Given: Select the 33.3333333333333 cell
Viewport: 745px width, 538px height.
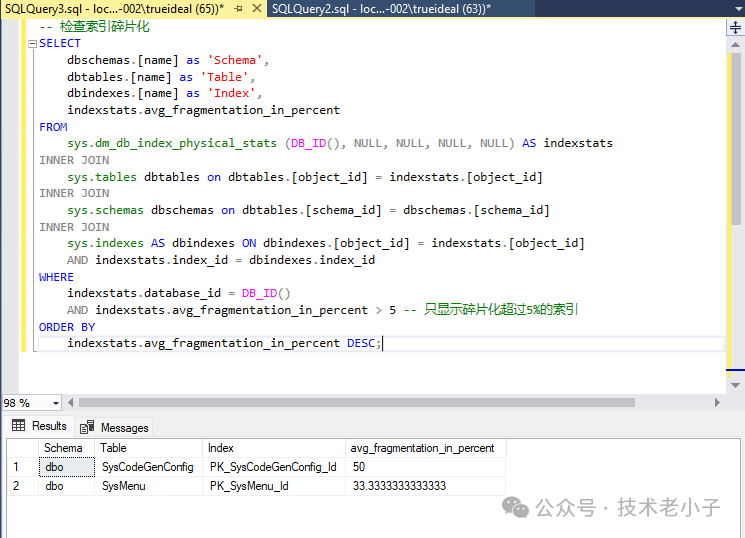Looking at the screenshot, I should coord(426,486).
